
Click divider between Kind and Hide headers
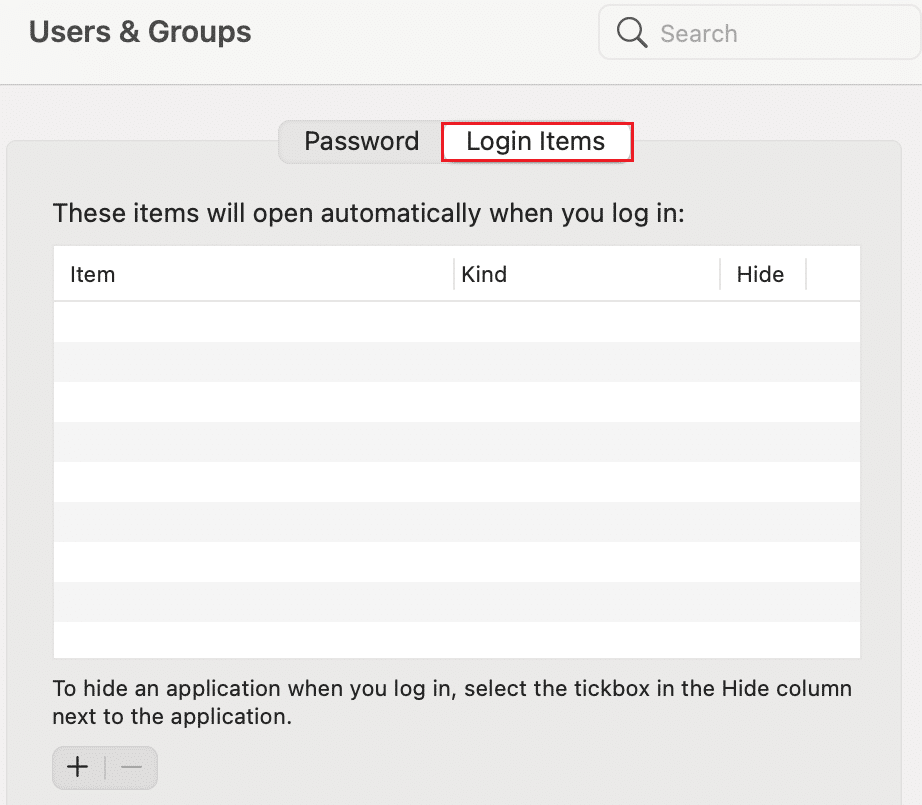720,274
